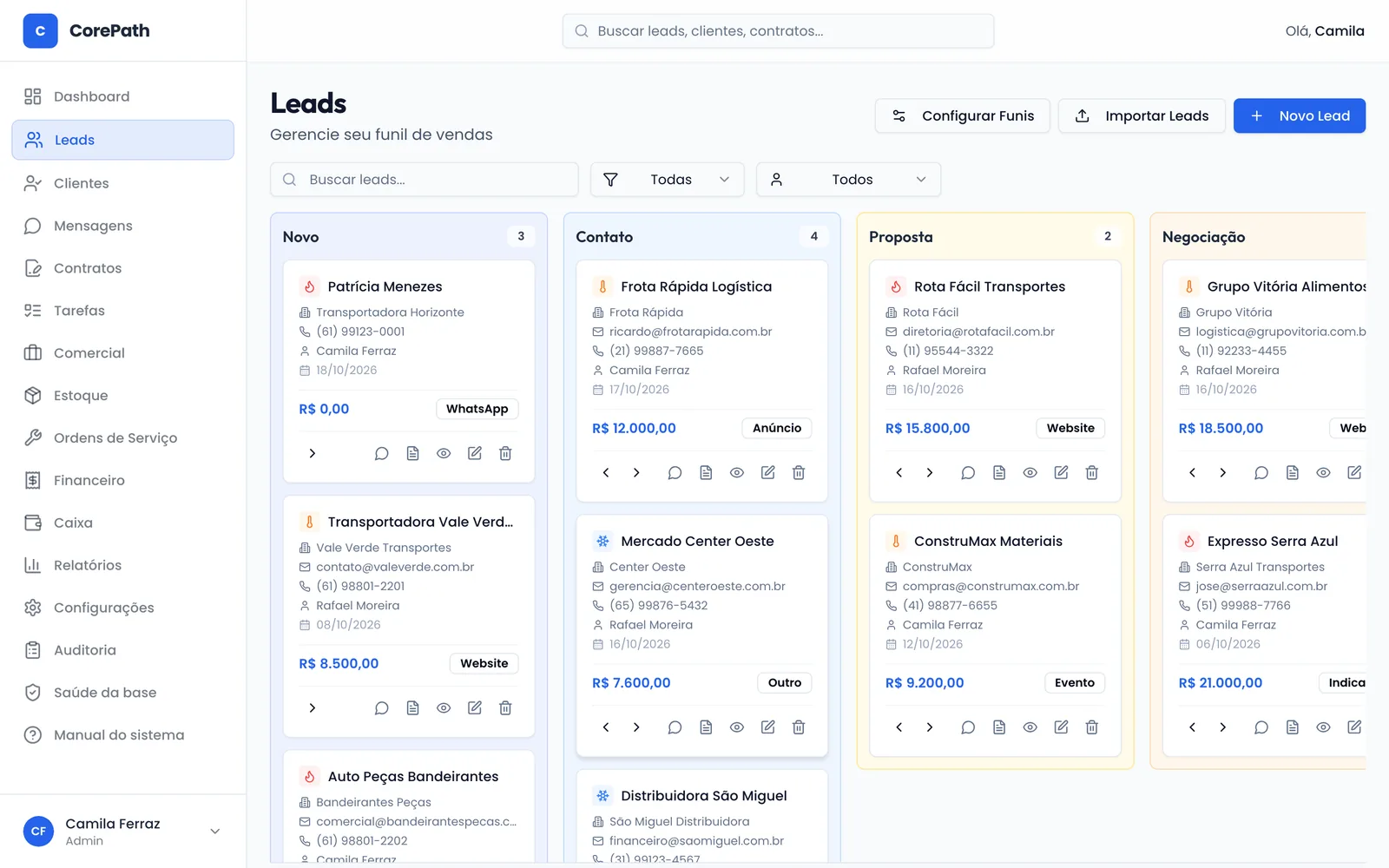The width and height of the screenshot is (1389, 868).
Task: Focus the global search field
Action: pos(778,31)
